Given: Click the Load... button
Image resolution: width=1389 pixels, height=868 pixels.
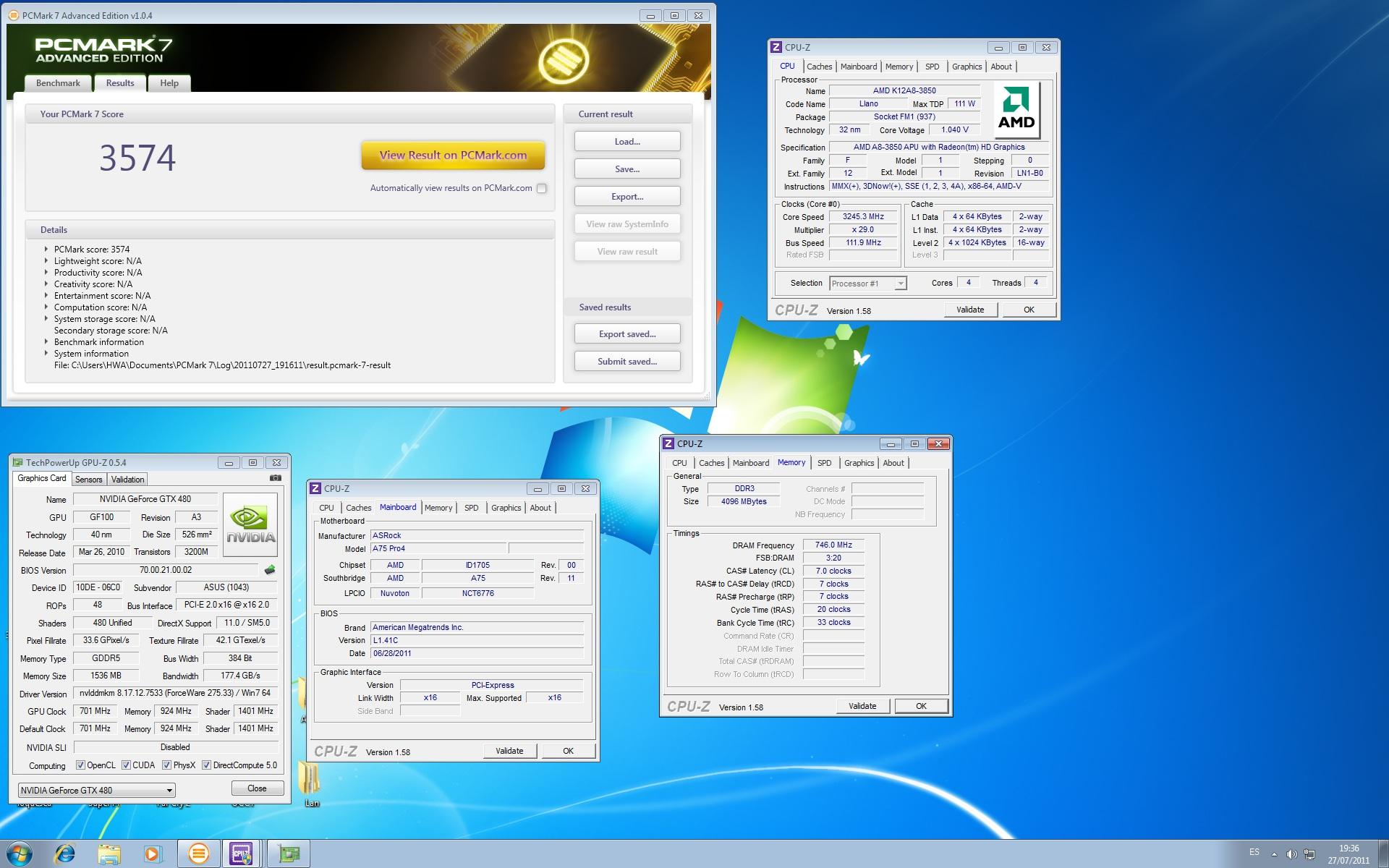Looking at the screenshot, I should pos(627,142).
